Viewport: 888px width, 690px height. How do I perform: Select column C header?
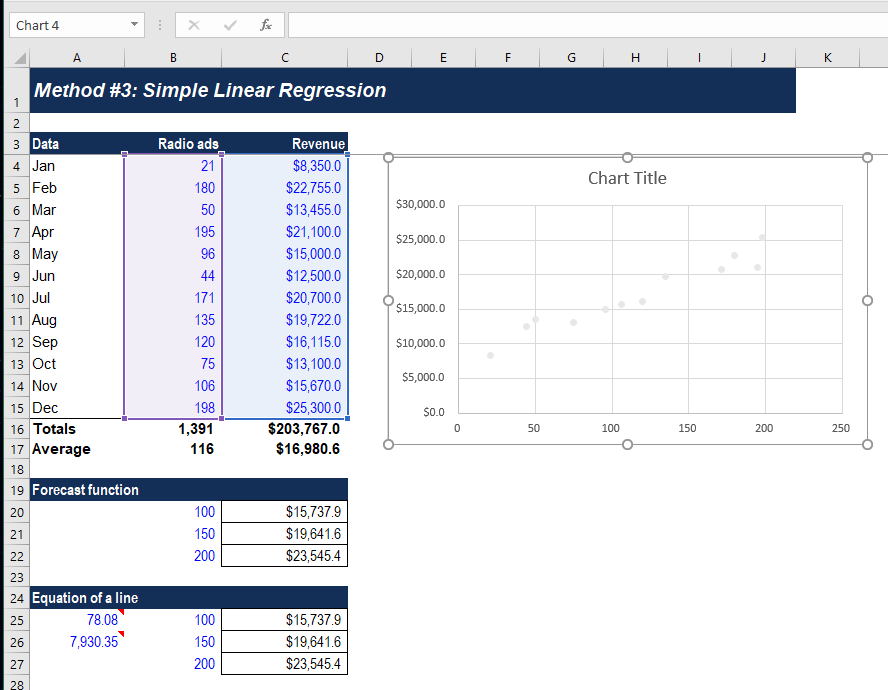284,57
